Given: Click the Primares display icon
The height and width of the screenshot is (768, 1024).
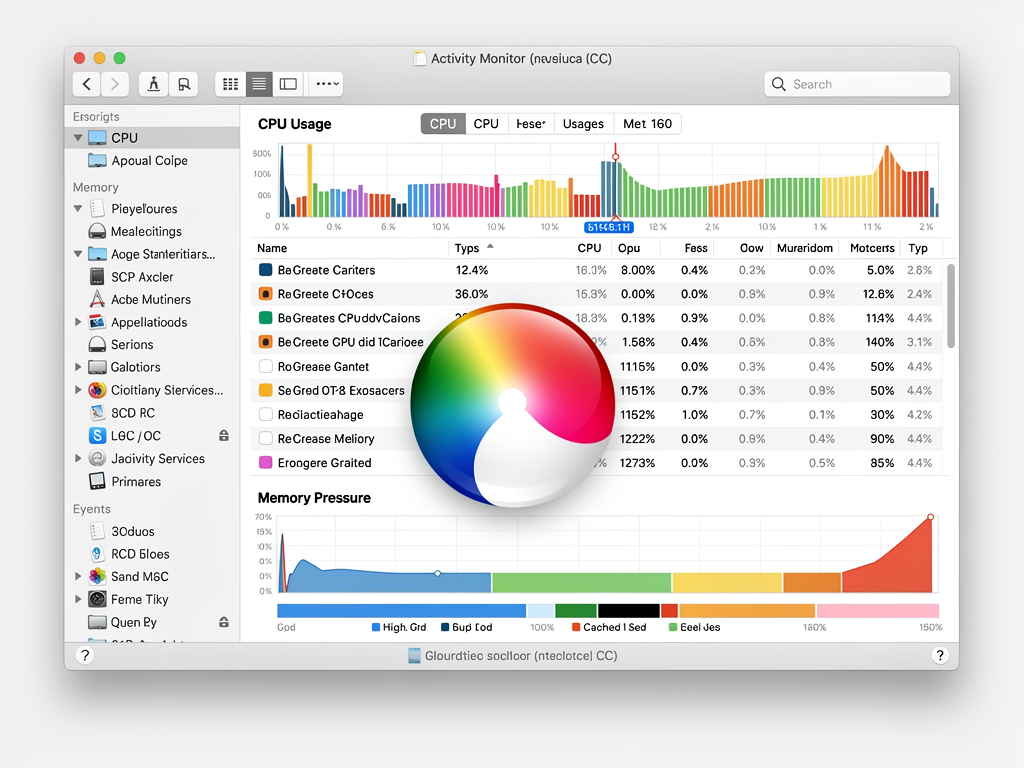Looking at the screenshot, I should tap(97, 481).
